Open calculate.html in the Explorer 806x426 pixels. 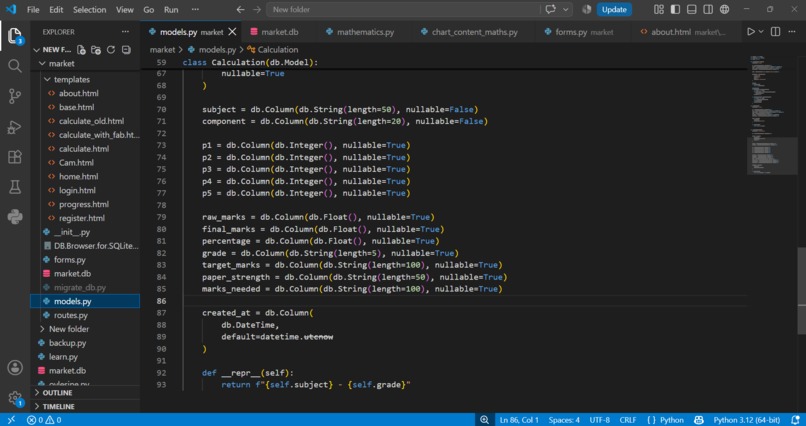(x=84, y=149)
